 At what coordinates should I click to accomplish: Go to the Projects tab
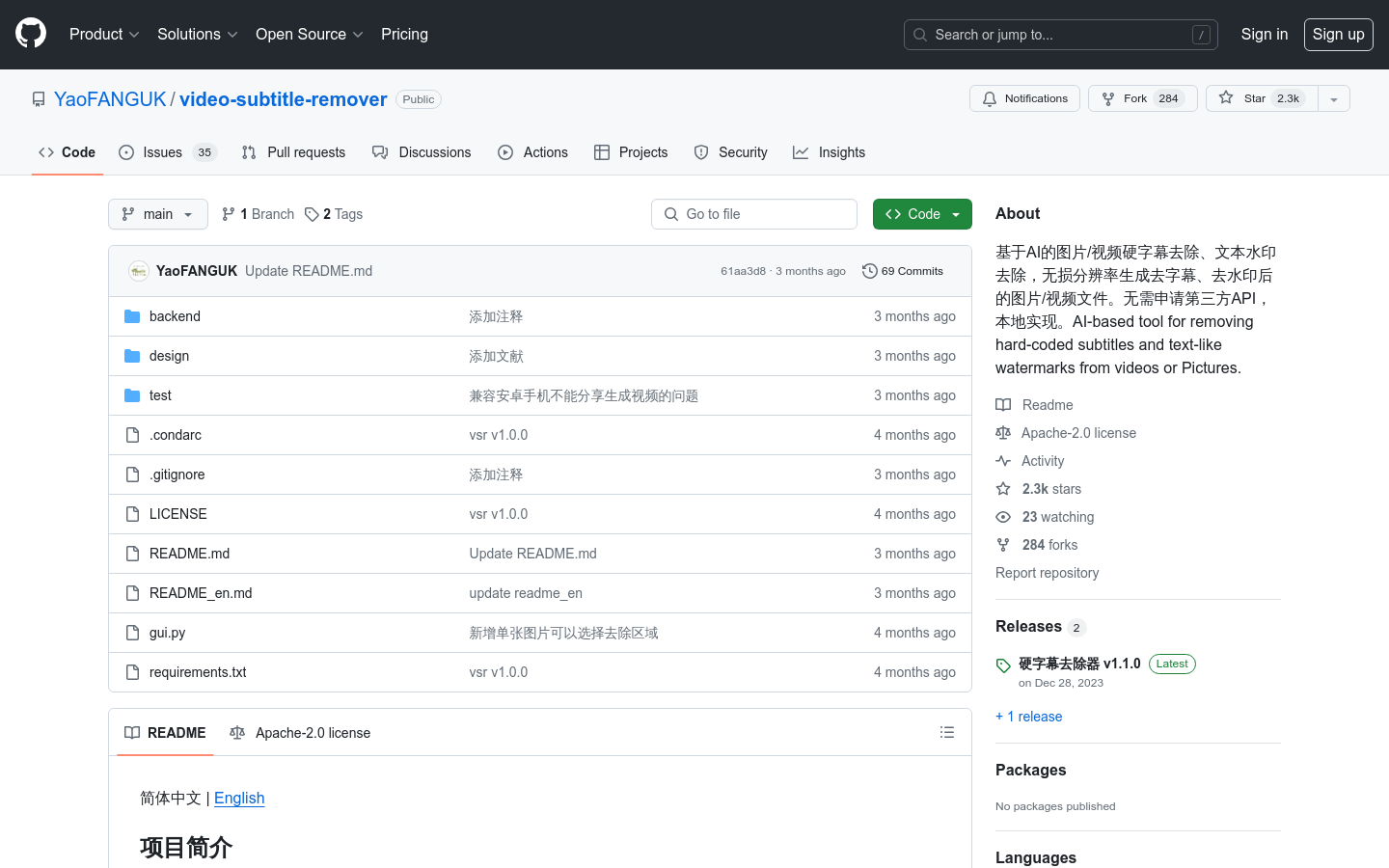(x=631, y=152)
